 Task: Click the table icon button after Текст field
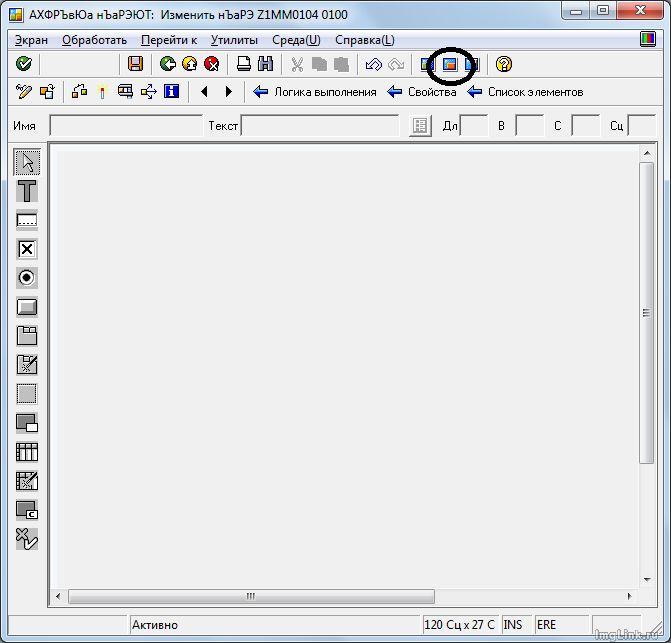pos(420,126)
